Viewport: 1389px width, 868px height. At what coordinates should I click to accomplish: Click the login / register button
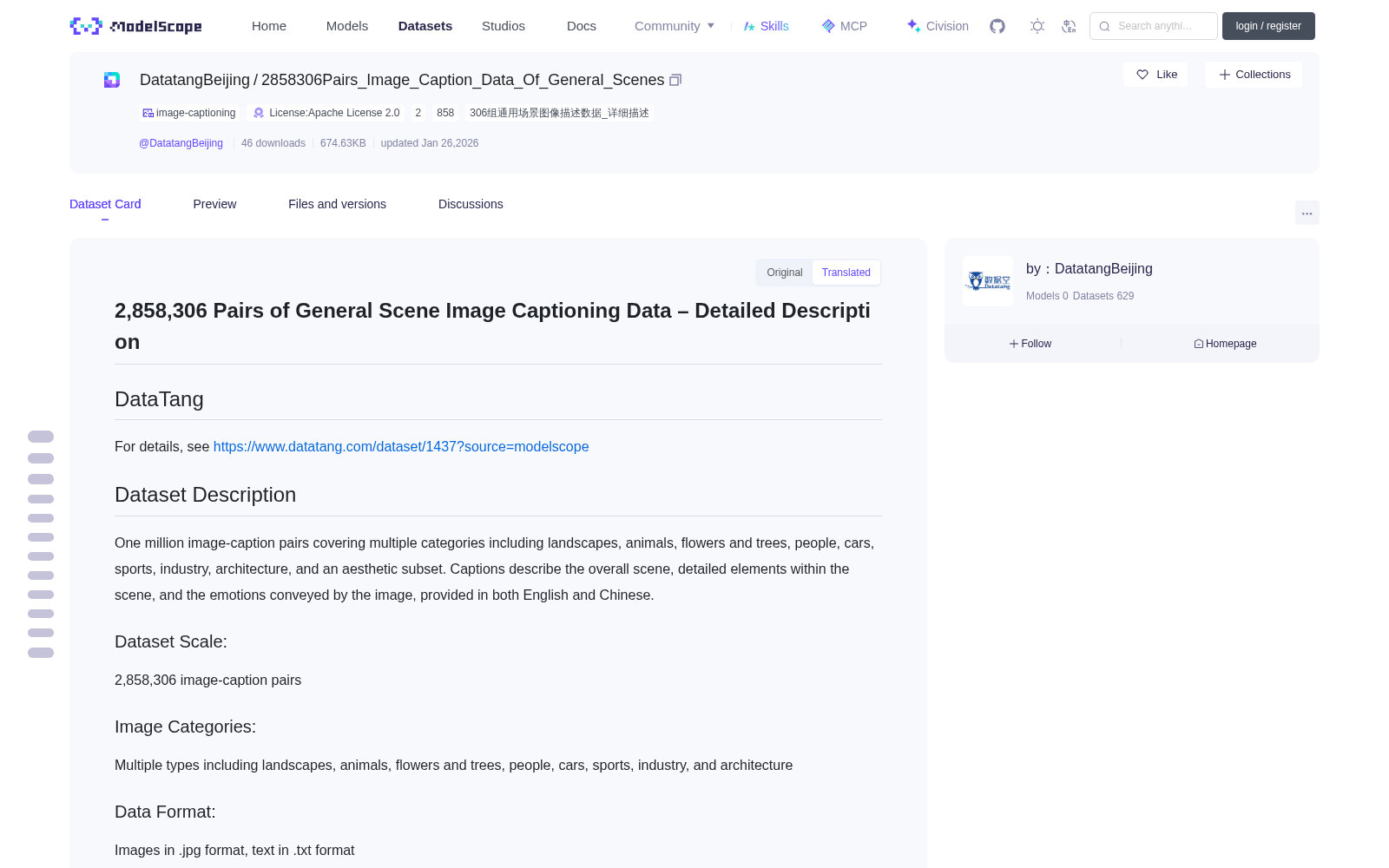1268,26
